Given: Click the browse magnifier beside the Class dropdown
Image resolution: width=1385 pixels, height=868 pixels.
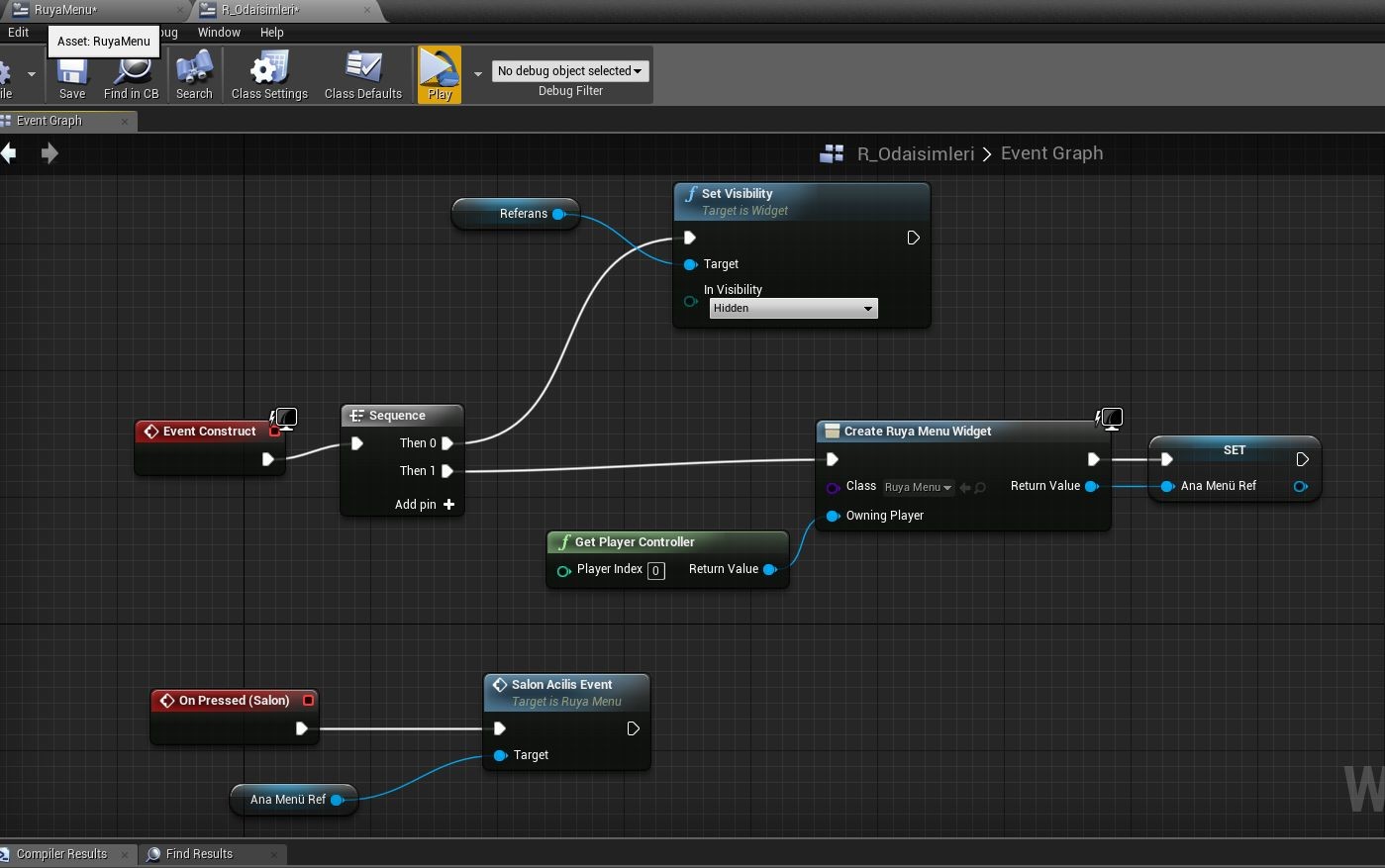Looking at the screenshot, I should [980, 487].
